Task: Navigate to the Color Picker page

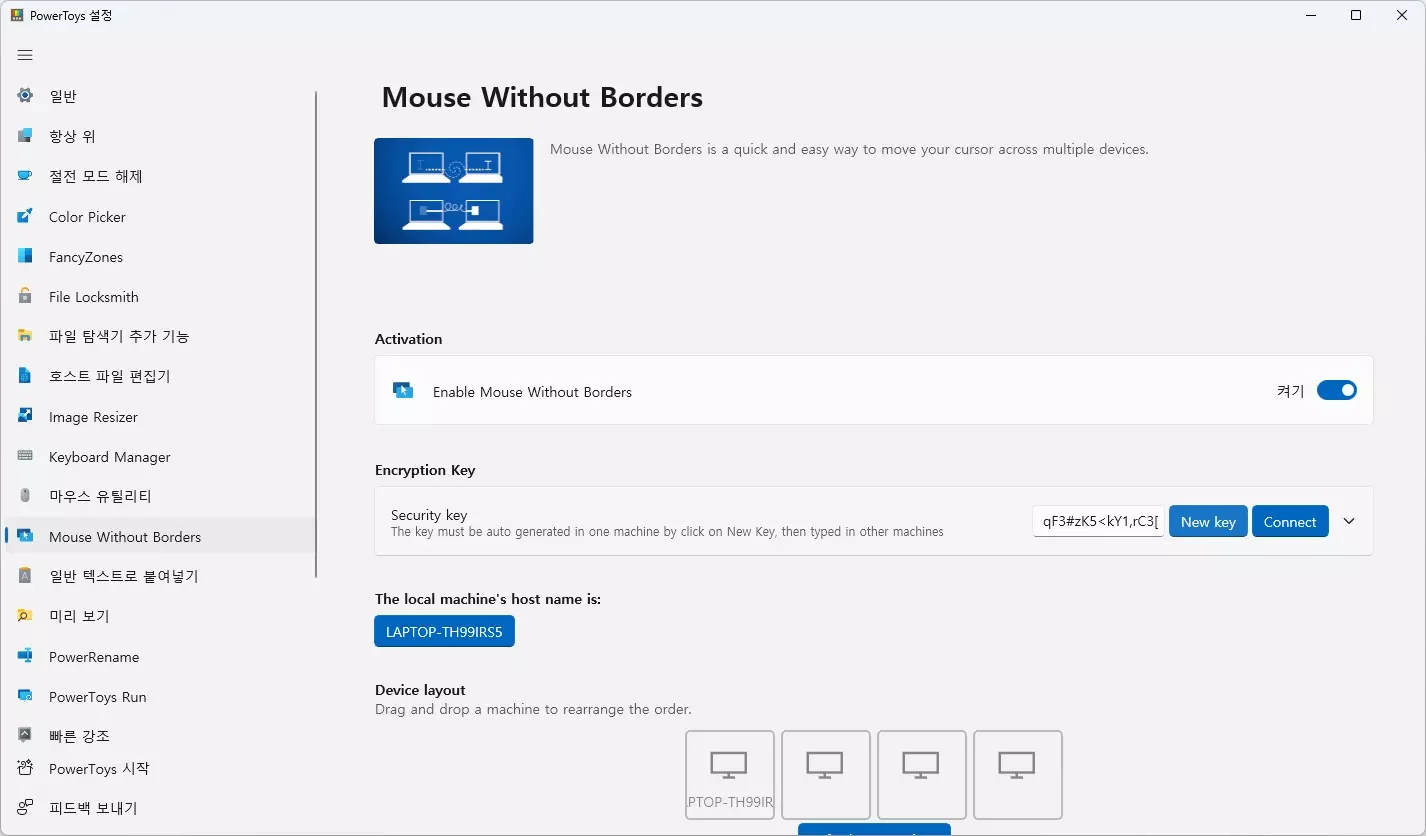Action: (160, 216)
